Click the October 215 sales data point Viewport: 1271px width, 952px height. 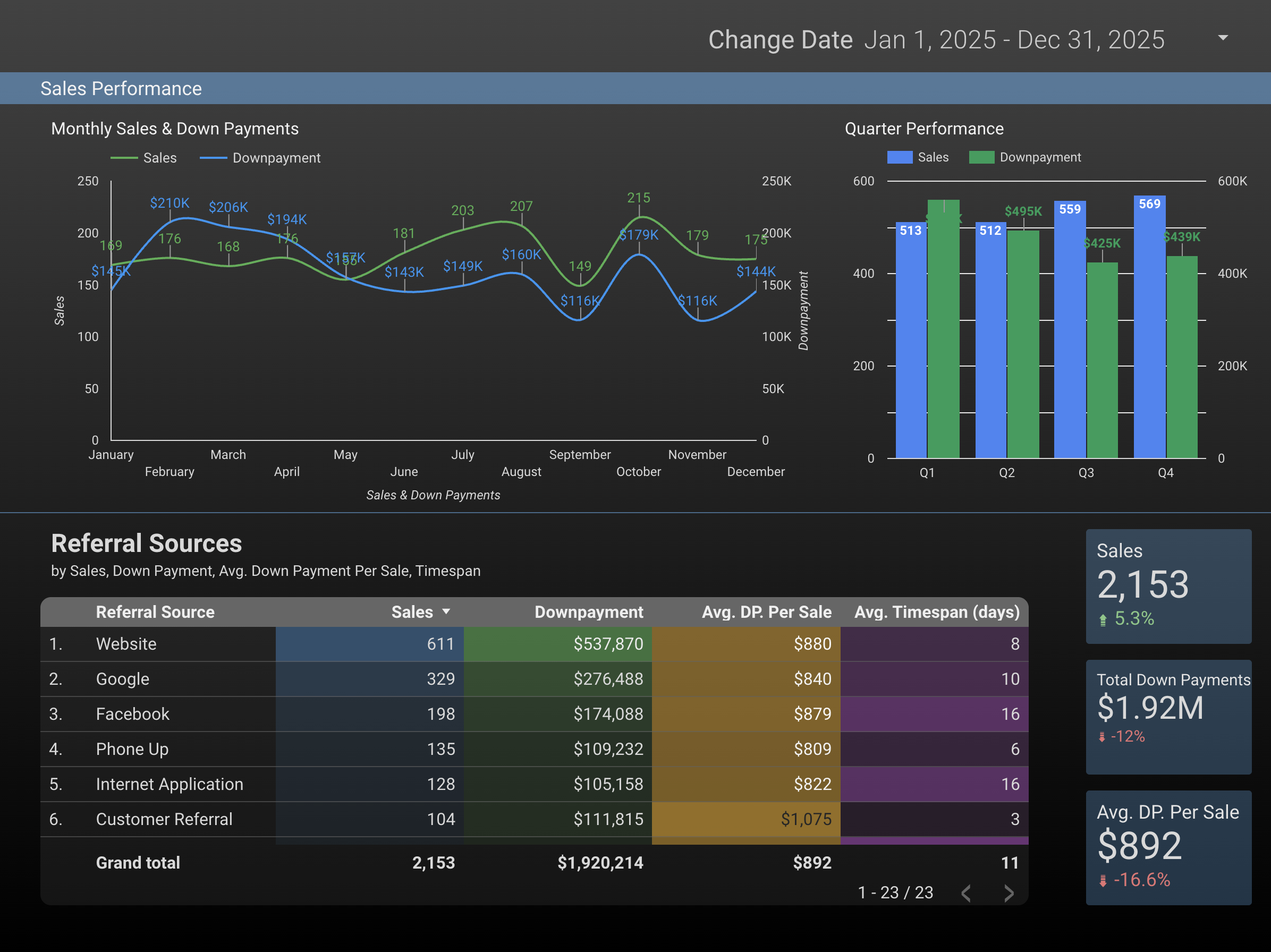(639, 217)
